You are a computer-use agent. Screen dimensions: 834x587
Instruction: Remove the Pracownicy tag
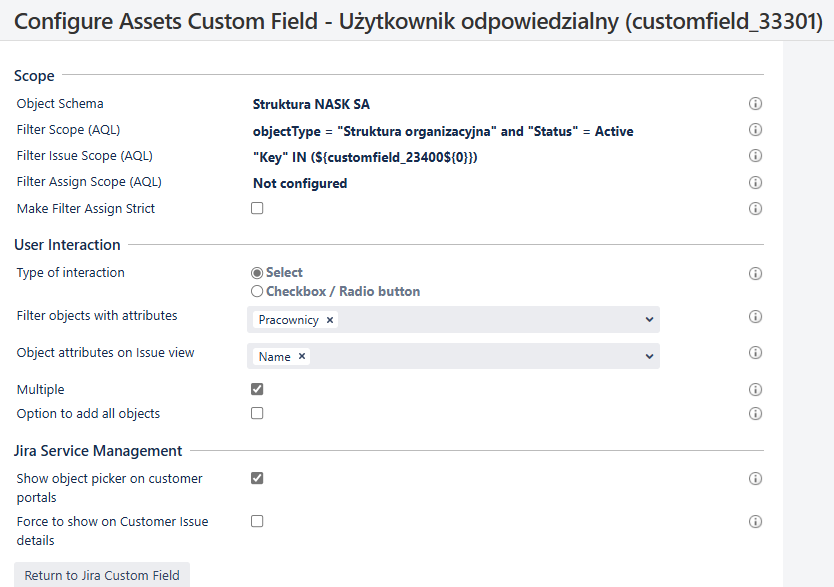pyautogui.click(x=330, y=320)
